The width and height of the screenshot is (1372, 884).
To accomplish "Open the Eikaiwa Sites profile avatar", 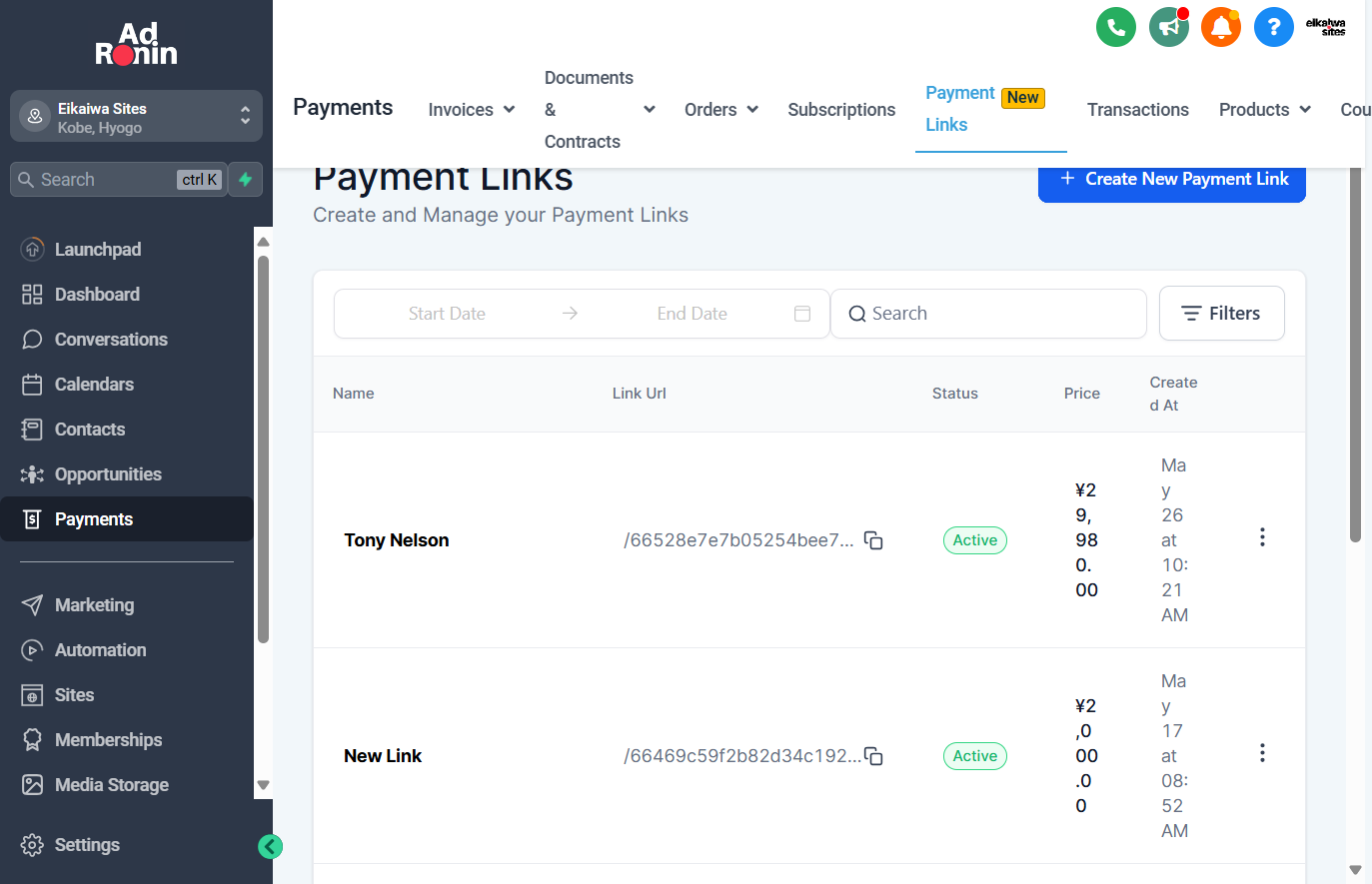I will (1326, 27).
